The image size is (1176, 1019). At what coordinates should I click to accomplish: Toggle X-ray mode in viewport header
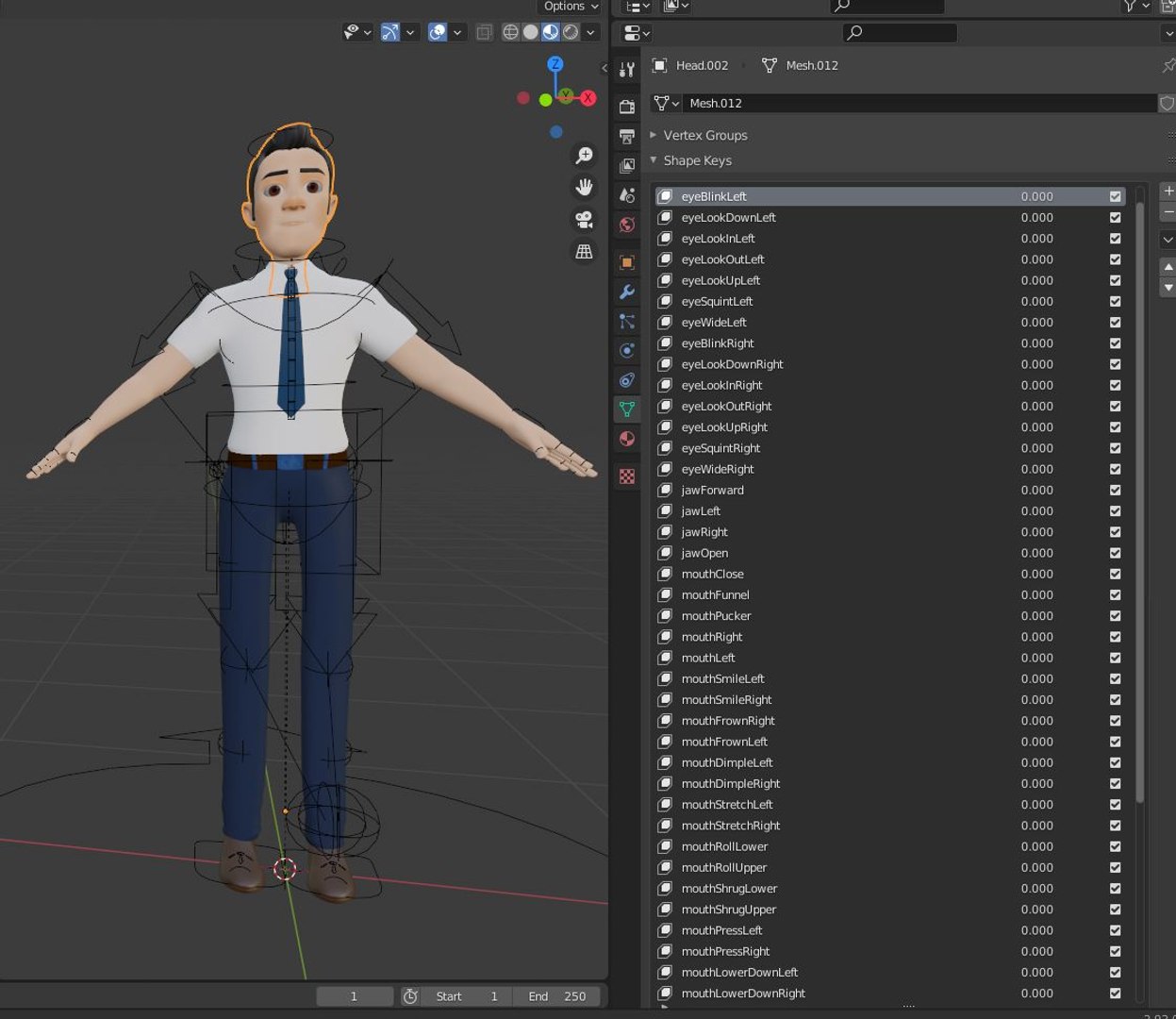point(484,32)
